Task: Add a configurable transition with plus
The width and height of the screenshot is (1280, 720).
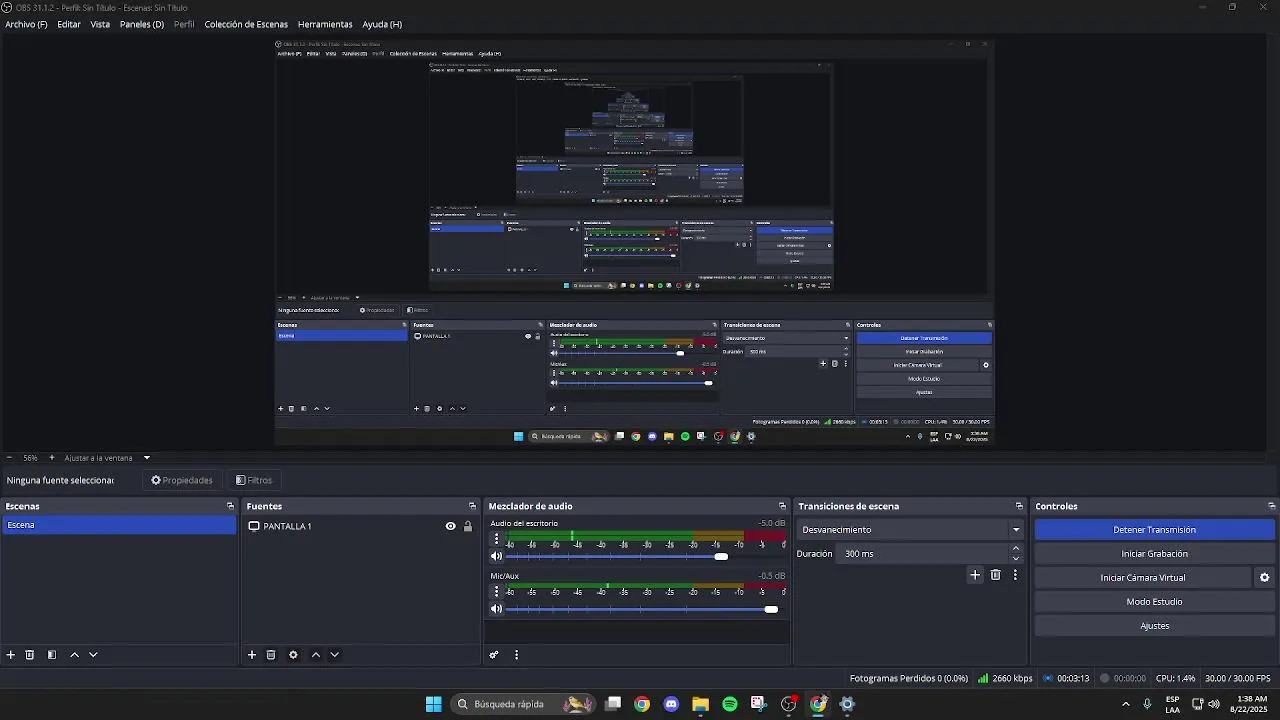Action: (x=975, y=575)
